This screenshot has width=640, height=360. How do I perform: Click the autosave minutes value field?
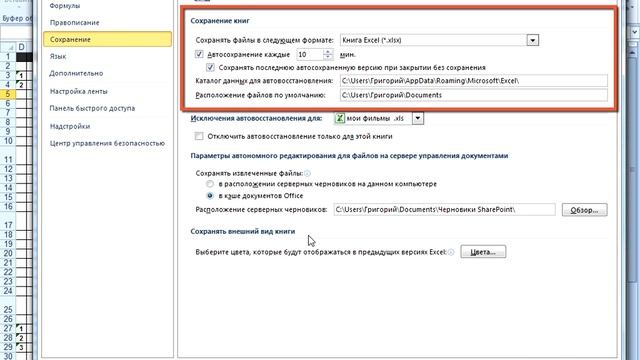coord(309,54)
